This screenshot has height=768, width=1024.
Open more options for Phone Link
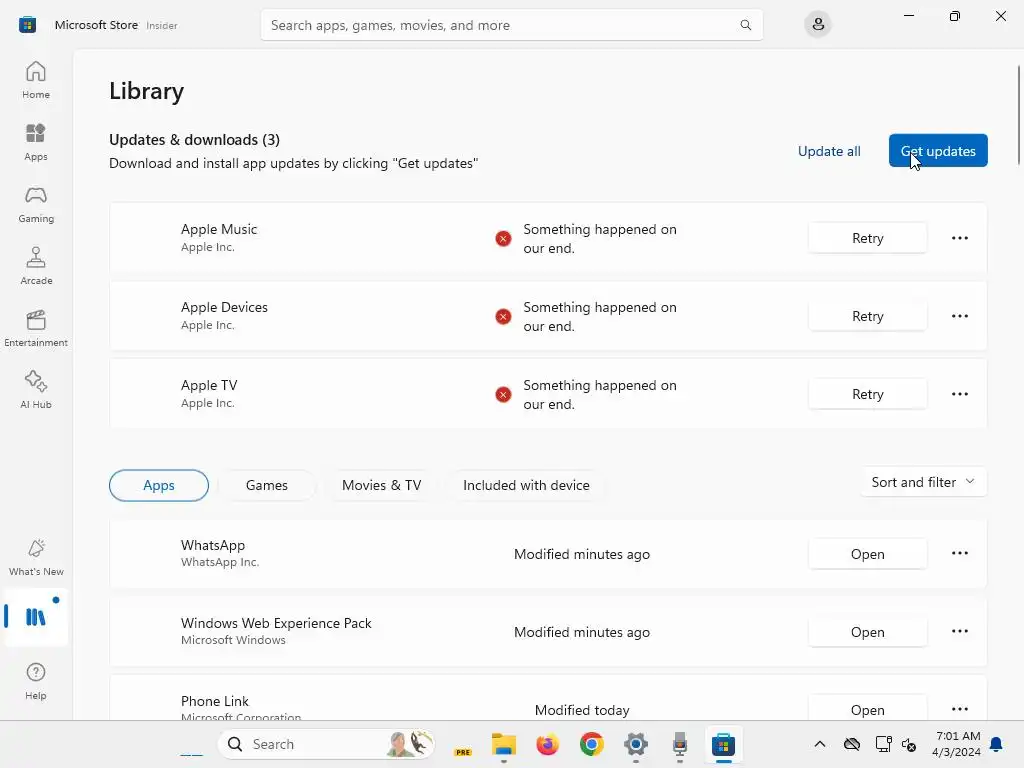click(959, 709)
